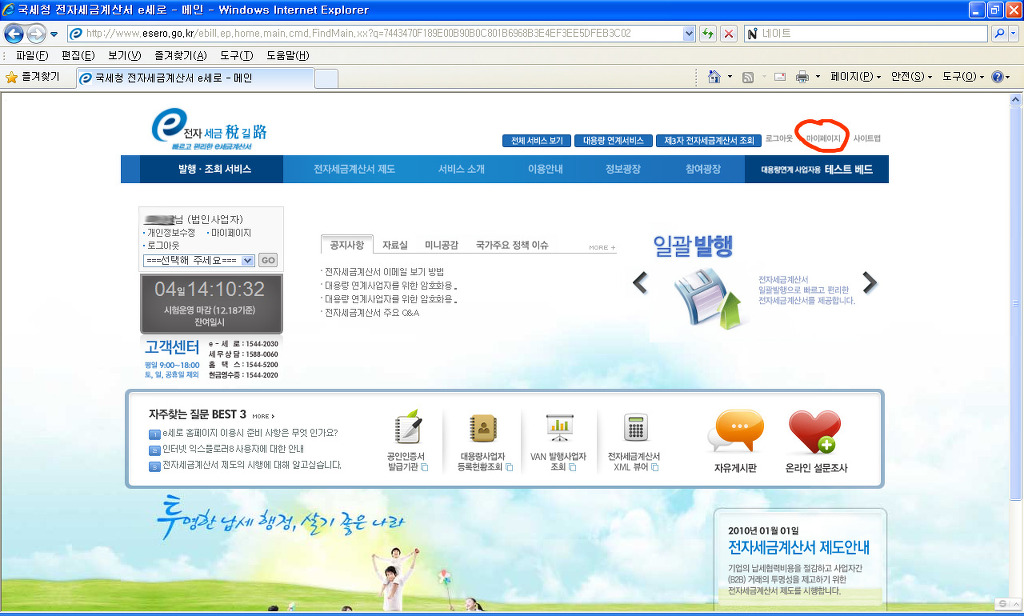The width and height of the screenshot is (1024, 616).
Task: Expand the address bar history dropdown
Action: tap(688, 33)
